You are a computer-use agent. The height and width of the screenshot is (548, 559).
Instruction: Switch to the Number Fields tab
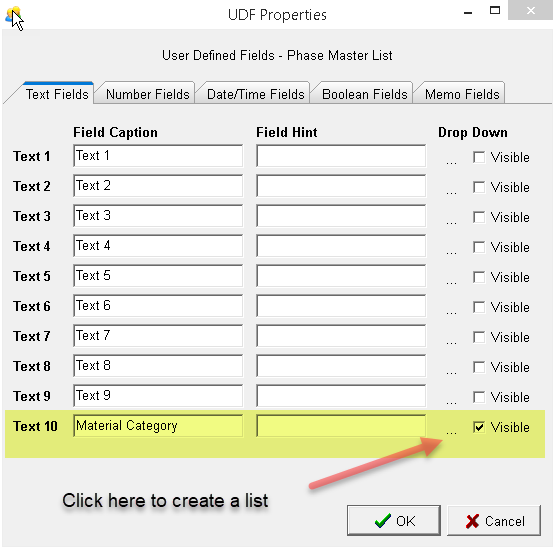[x=147, y=94]
